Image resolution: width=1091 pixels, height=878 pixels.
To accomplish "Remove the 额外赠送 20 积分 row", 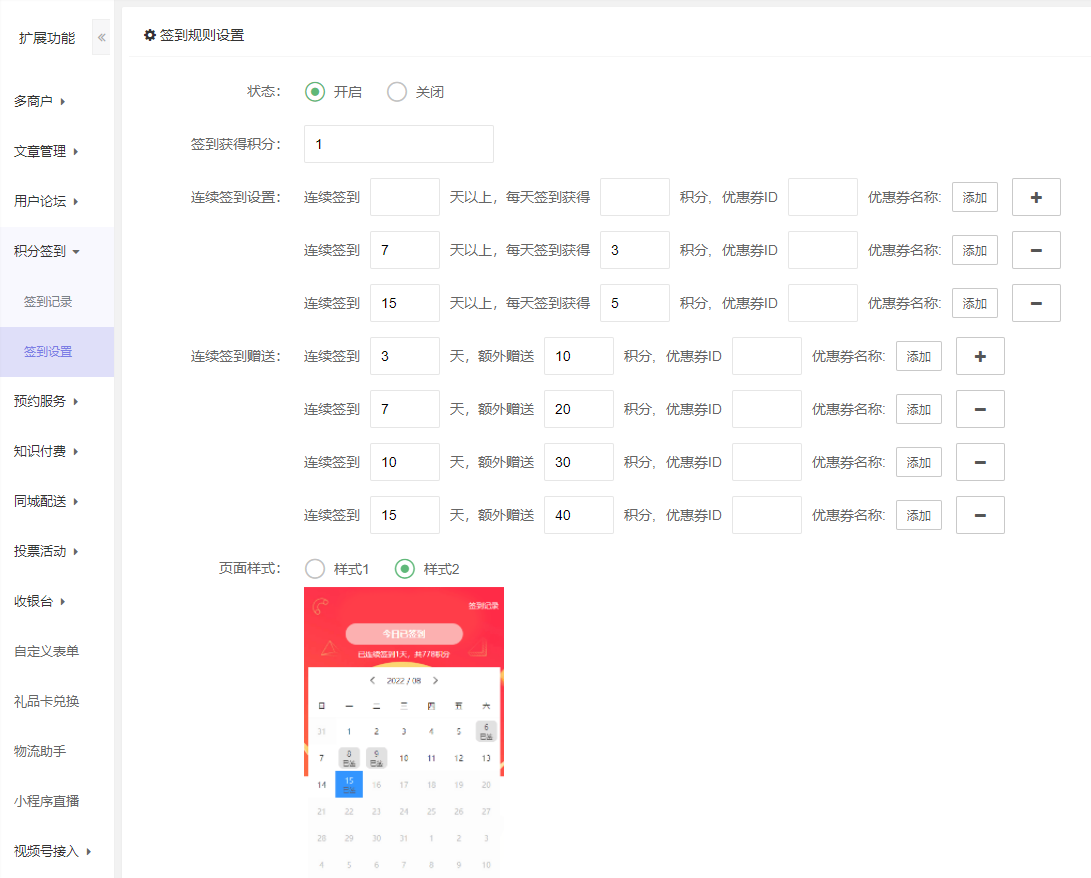I will (x=980, y=409).
